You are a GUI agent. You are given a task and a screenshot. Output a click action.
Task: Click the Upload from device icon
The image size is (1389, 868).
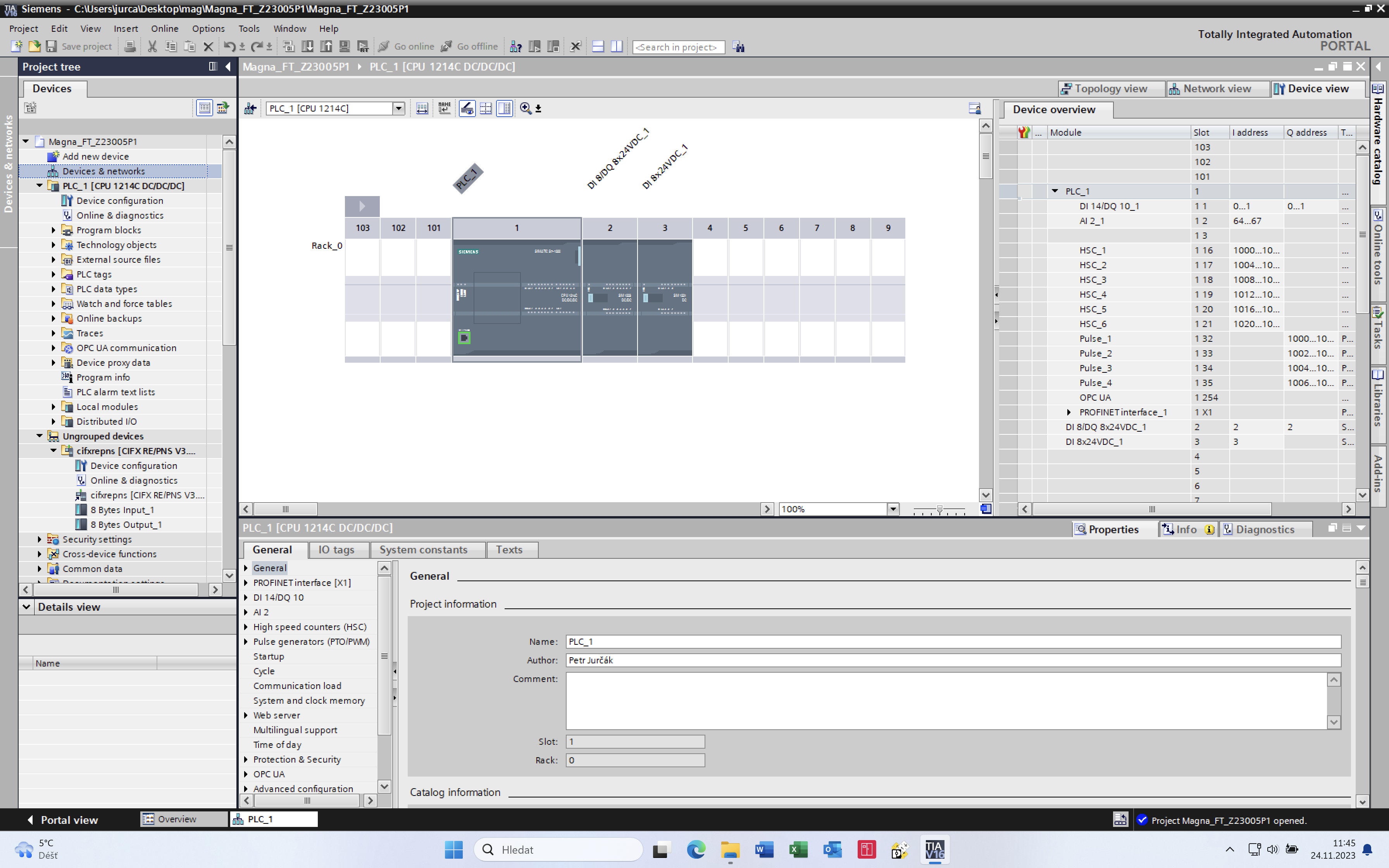click(326, 46)
